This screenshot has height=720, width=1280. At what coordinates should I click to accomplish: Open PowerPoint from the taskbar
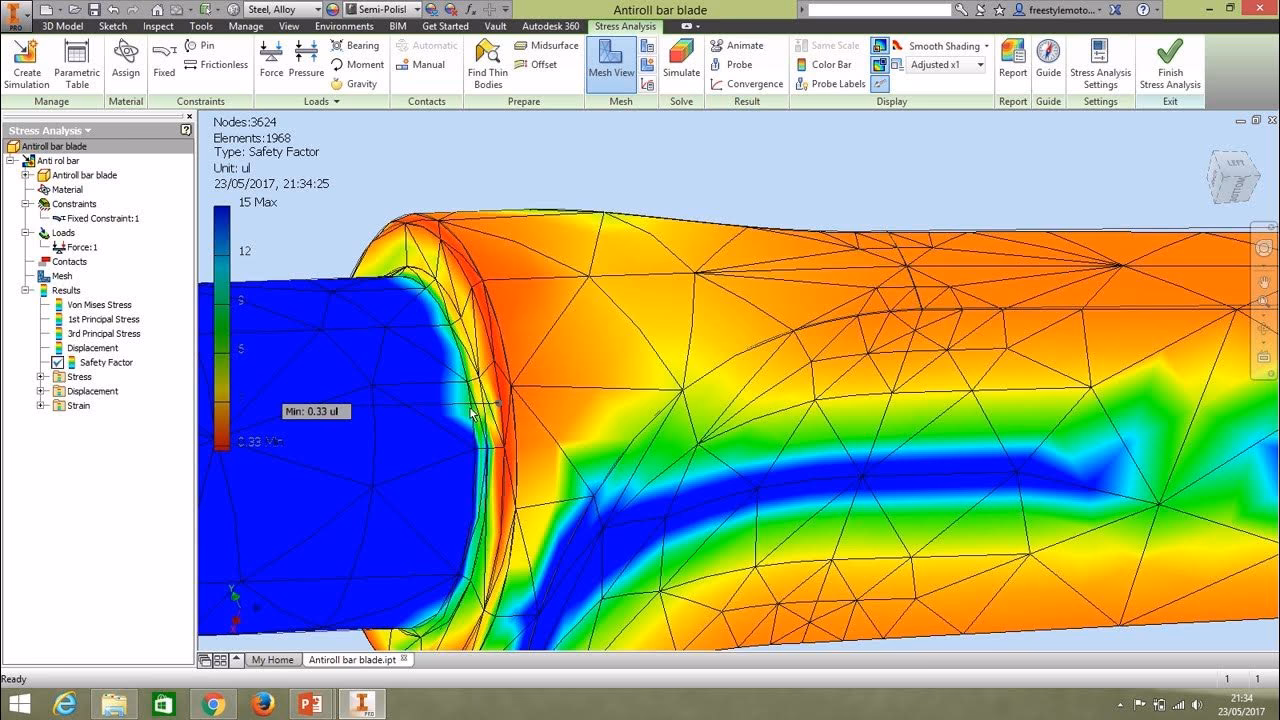tap(310, 704)
